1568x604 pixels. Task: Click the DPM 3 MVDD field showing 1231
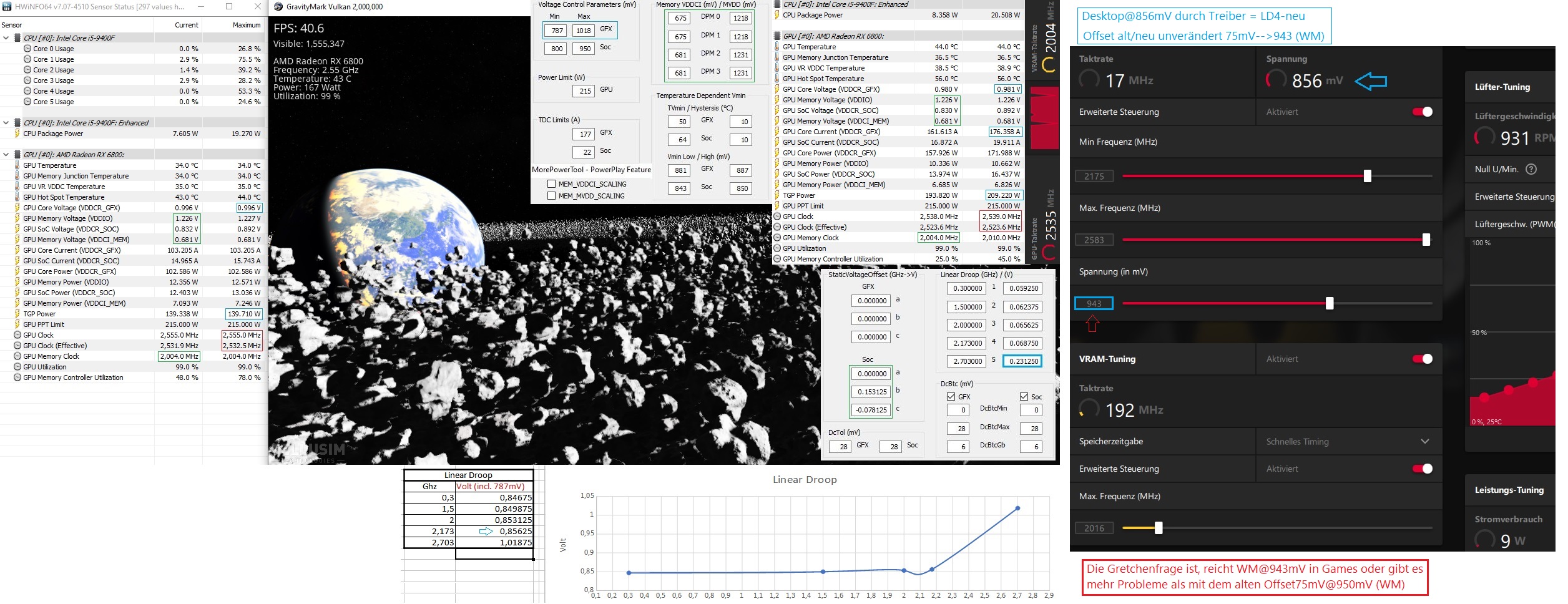[x=740, y=73]
